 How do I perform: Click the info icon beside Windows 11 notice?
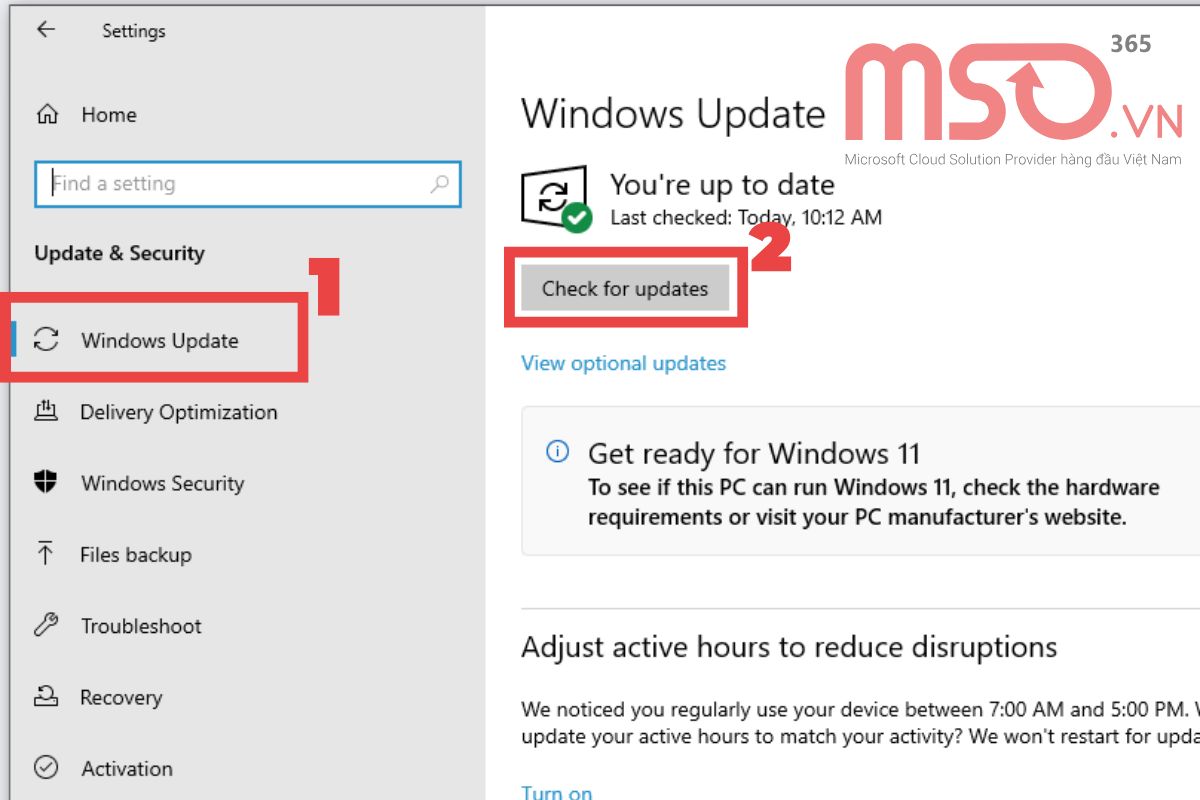tap(557, 452)
